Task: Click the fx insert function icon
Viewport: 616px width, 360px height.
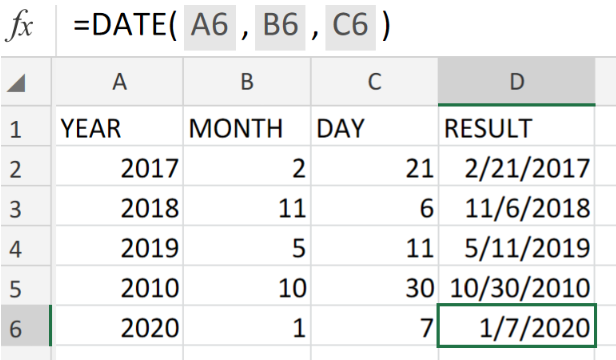Action: 19,26
